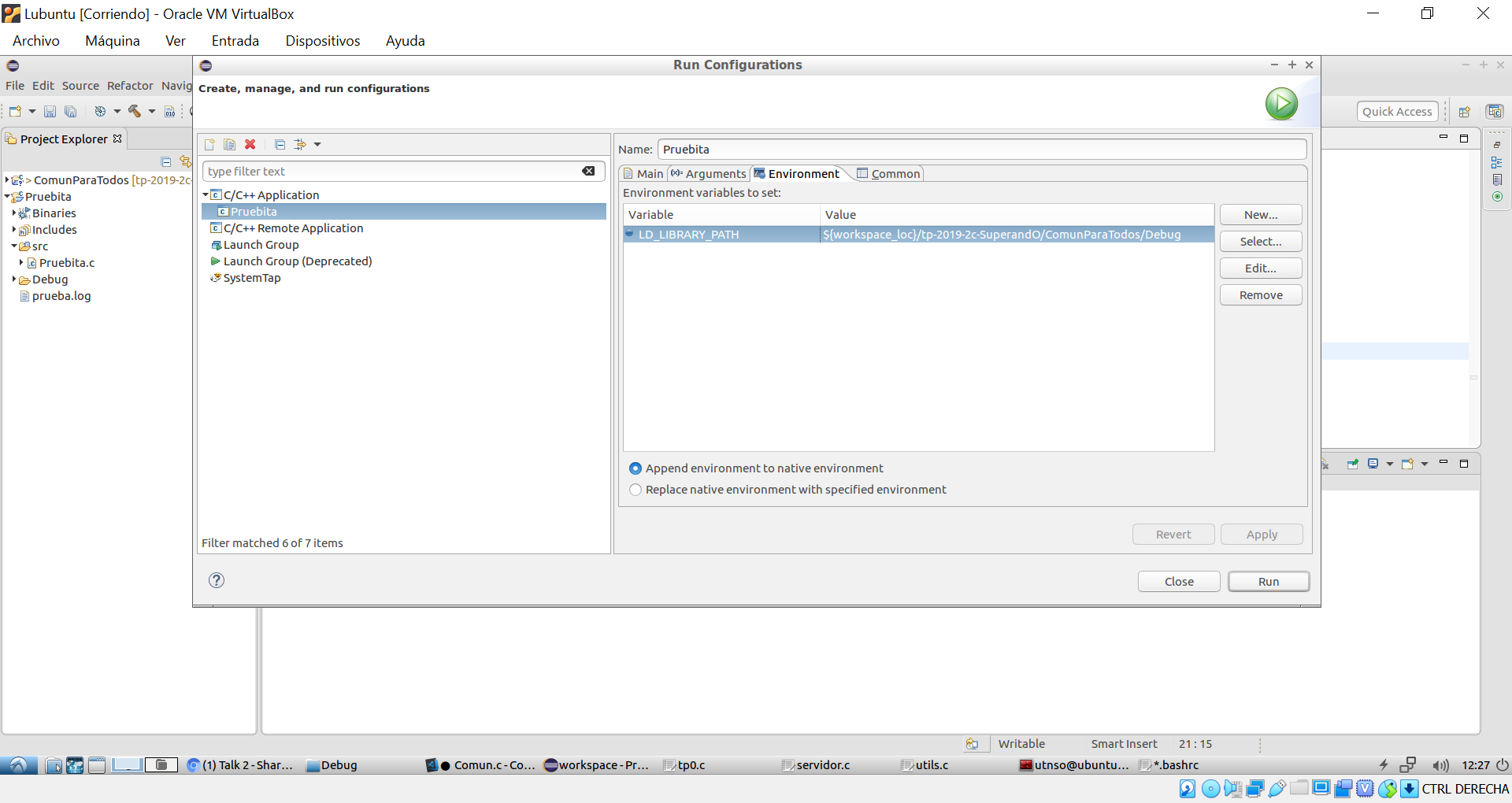Image resolution: width=1512 pixels, height=803 pixels.
Task: Expand the Includes node in Project Explorer
Action: tap(15, 230)
